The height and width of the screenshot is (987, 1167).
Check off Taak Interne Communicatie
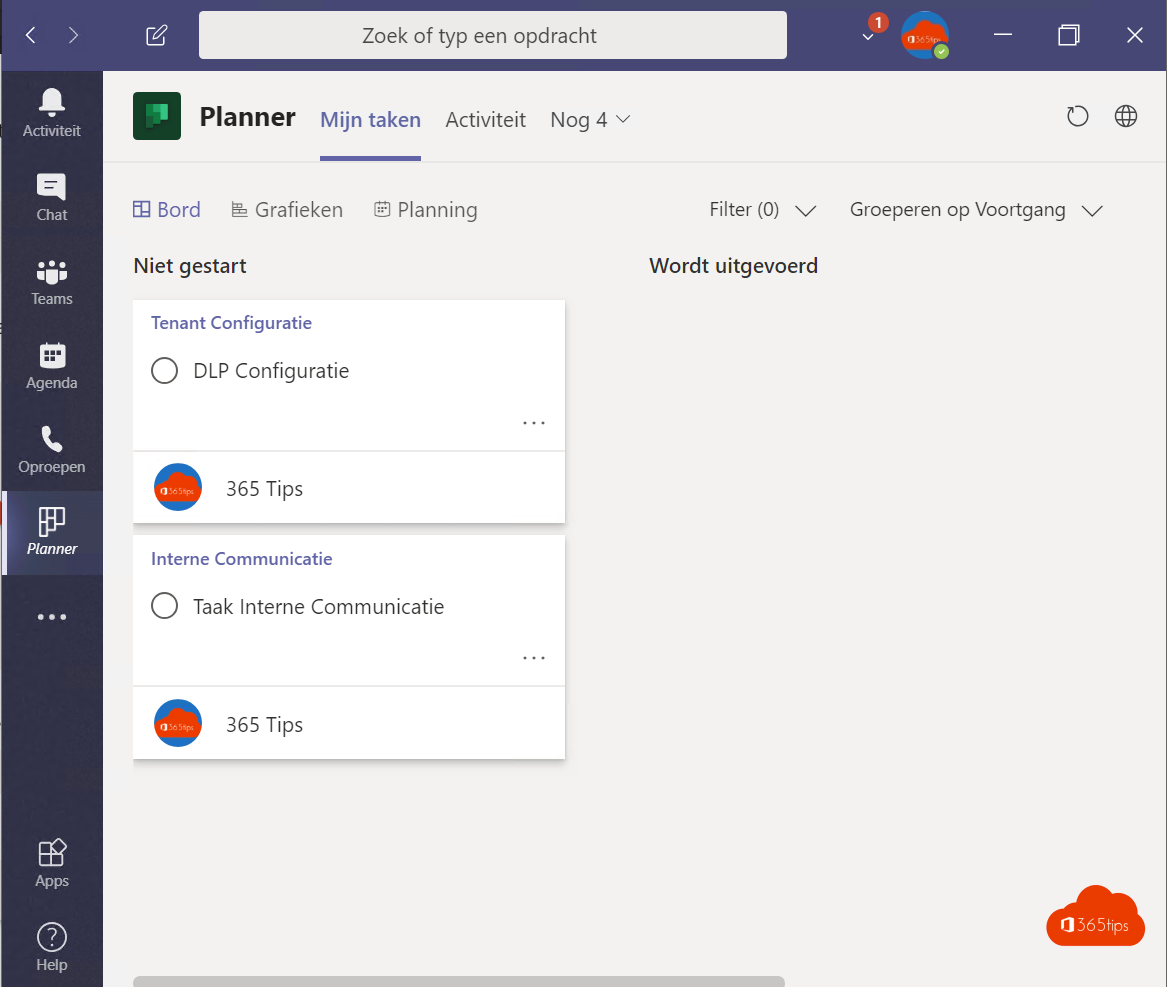(x=164, y=606)
